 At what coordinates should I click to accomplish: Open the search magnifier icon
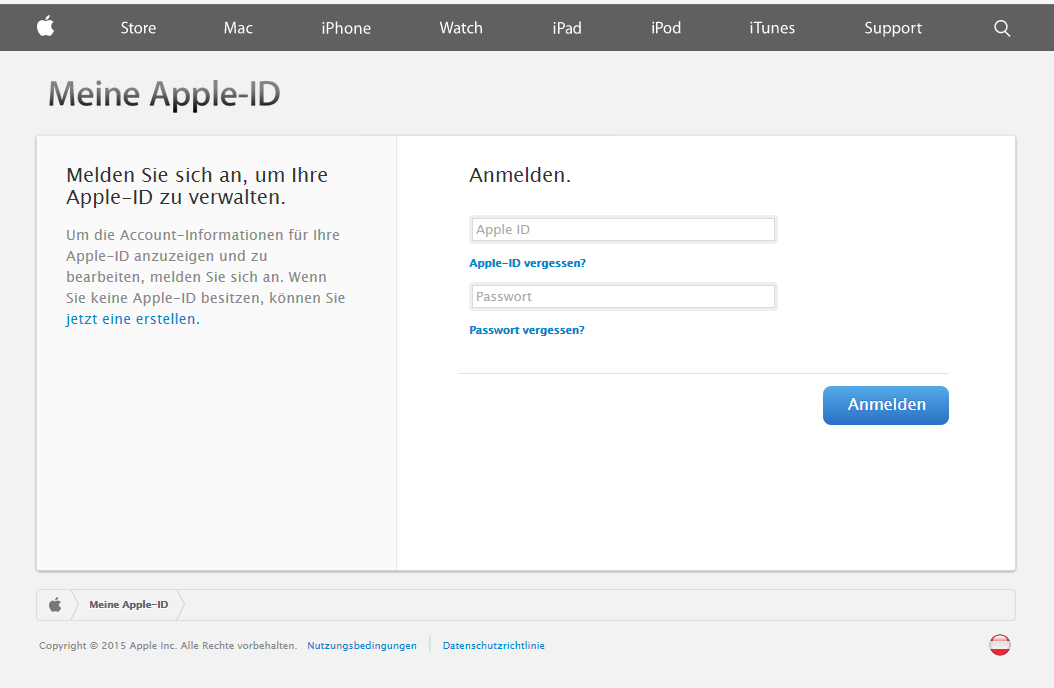point(1002,28)
